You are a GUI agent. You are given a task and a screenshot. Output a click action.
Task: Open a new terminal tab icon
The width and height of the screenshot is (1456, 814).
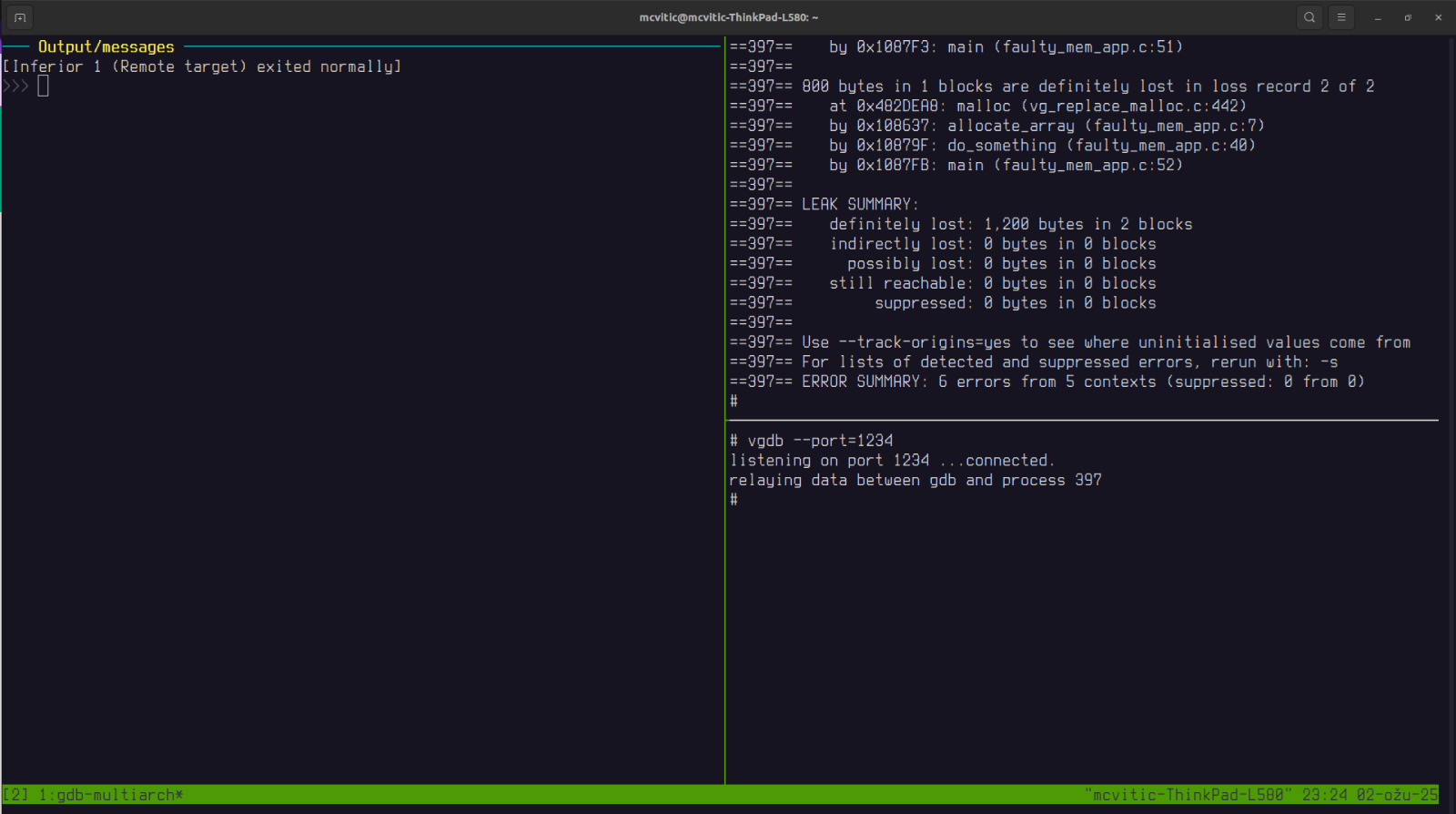click(x=20, y=17)
